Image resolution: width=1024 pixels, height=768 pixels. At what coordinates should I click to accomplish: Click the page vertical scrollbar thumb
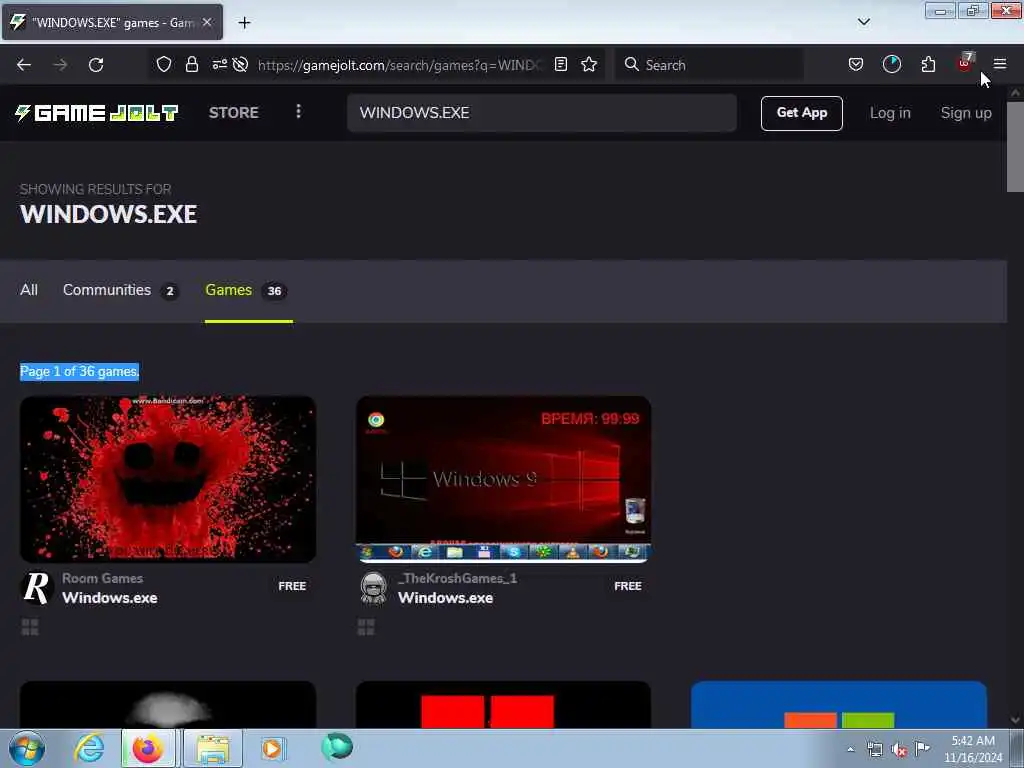click(1015, 146)
